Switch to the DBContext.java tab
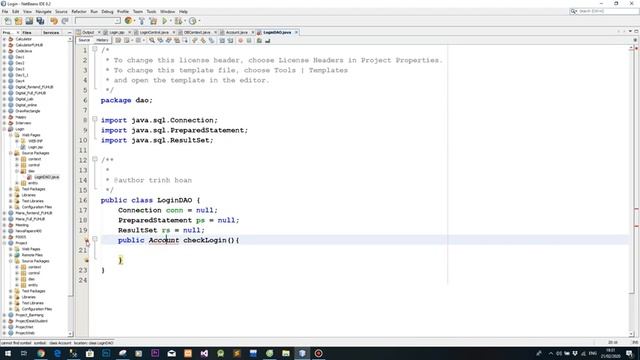Viewport: 640px width, 360px height. click(197, 32)
